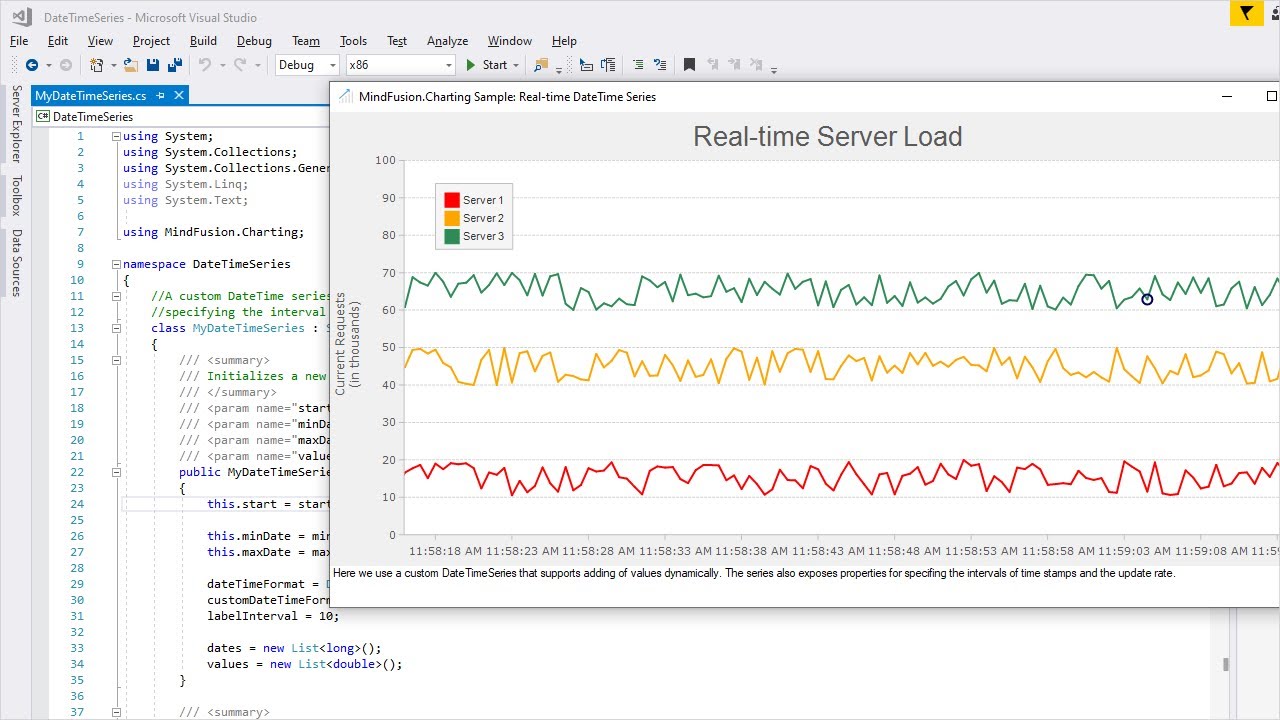Open the File menu
1280x720 pixels.
19,41
